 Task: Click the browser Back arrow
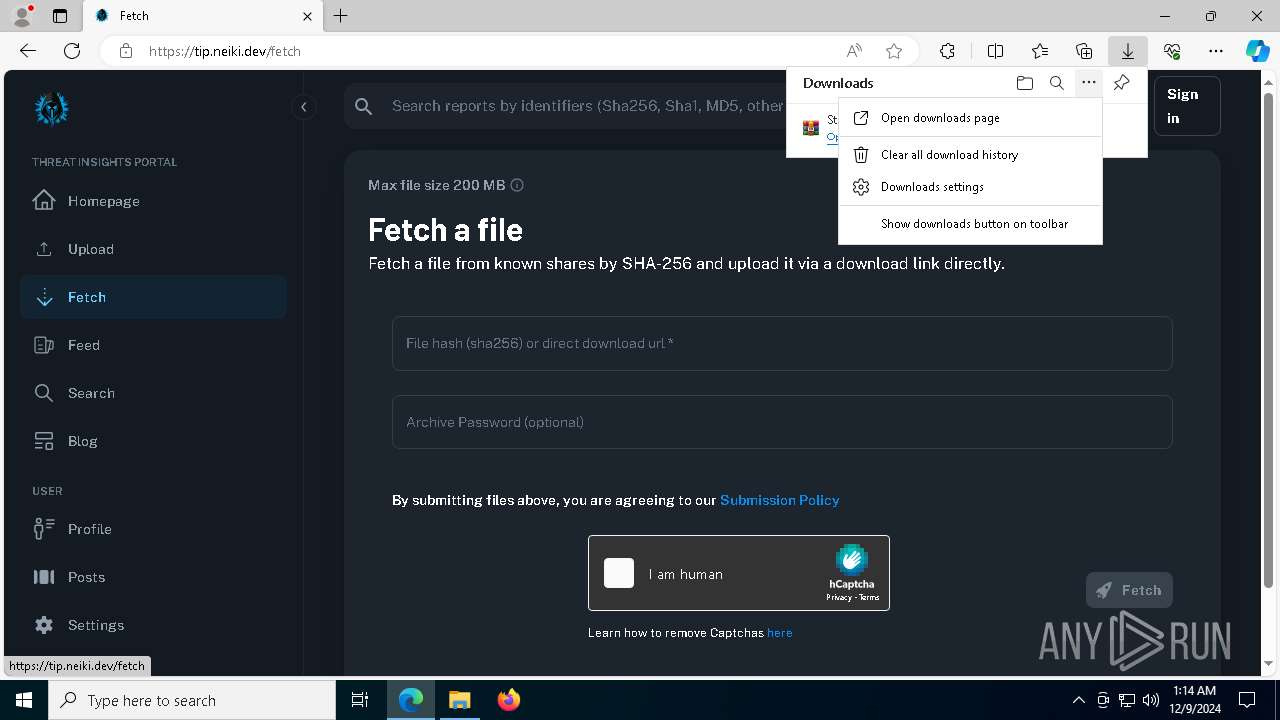coord(28,51)
